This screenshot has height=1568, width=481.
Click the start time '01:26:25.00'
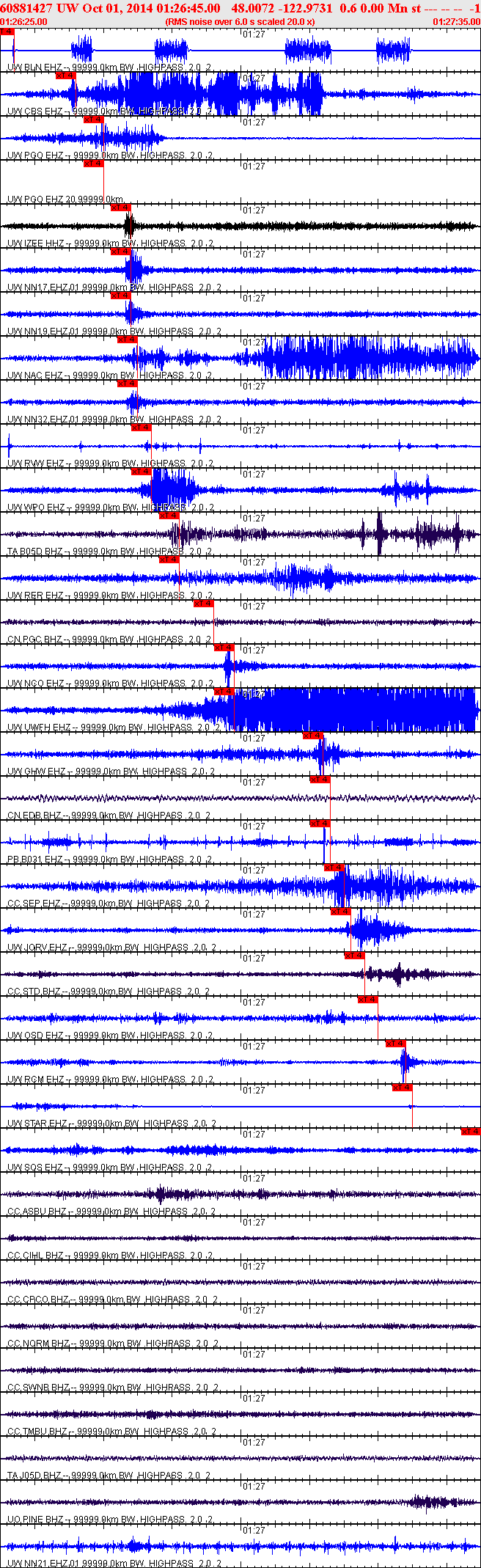coord(23,22)
